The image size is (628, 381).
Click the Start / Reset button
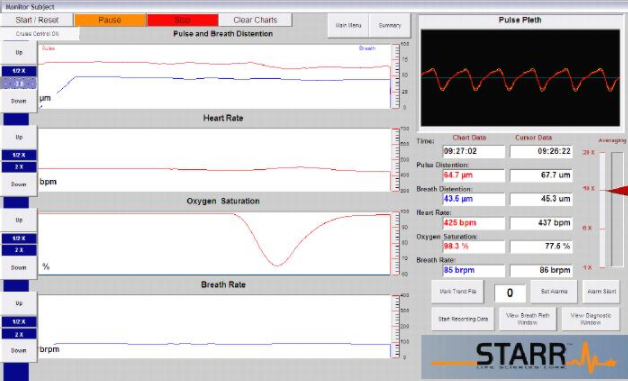[37, 20]
